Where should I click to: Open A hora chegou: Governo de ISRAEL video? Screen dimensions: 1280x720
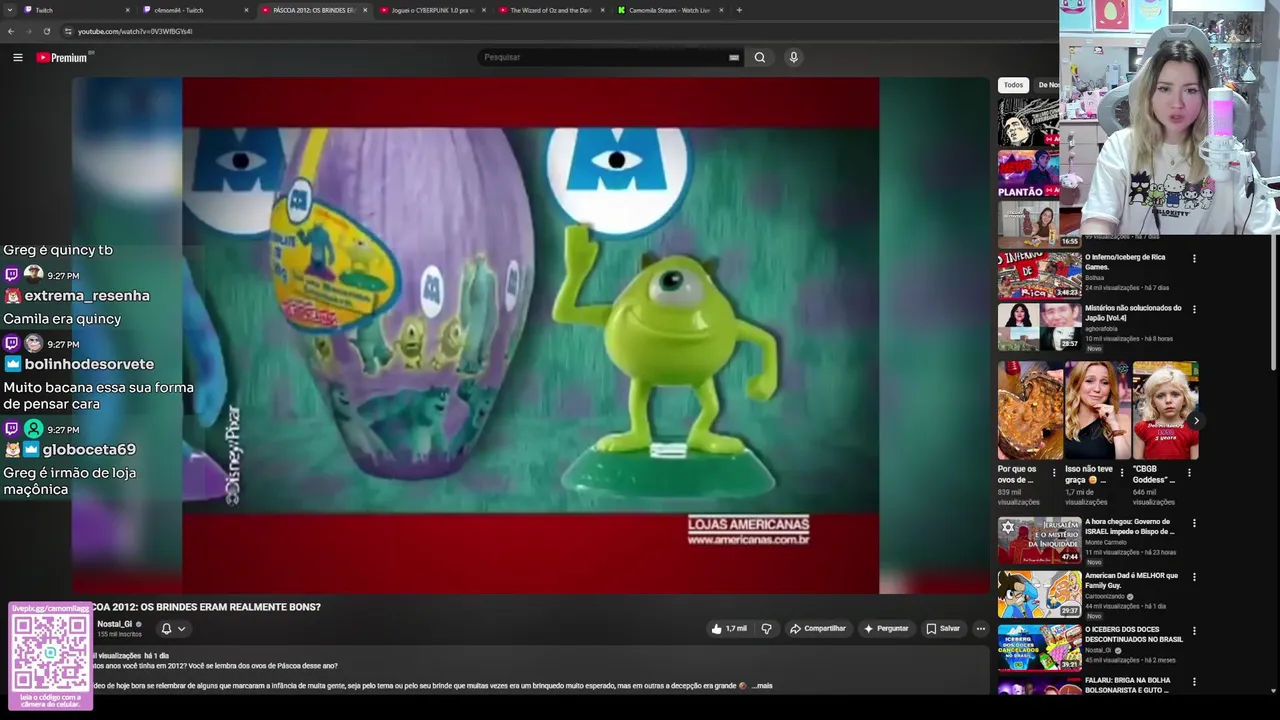pyautogui.click(x=1131, y=526)
